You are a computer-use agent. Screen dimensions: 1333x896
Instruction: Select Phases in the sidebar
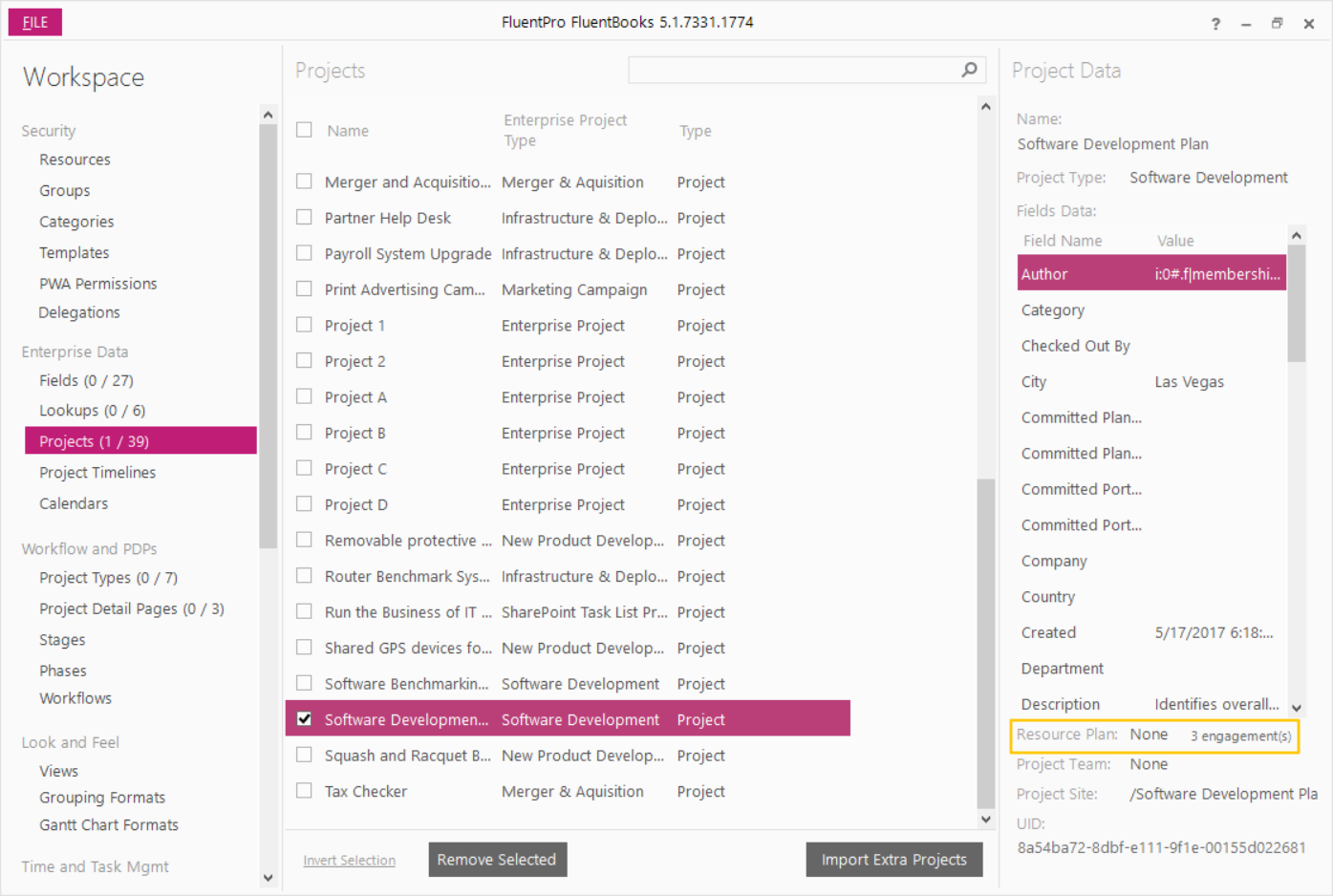(62, 671)
